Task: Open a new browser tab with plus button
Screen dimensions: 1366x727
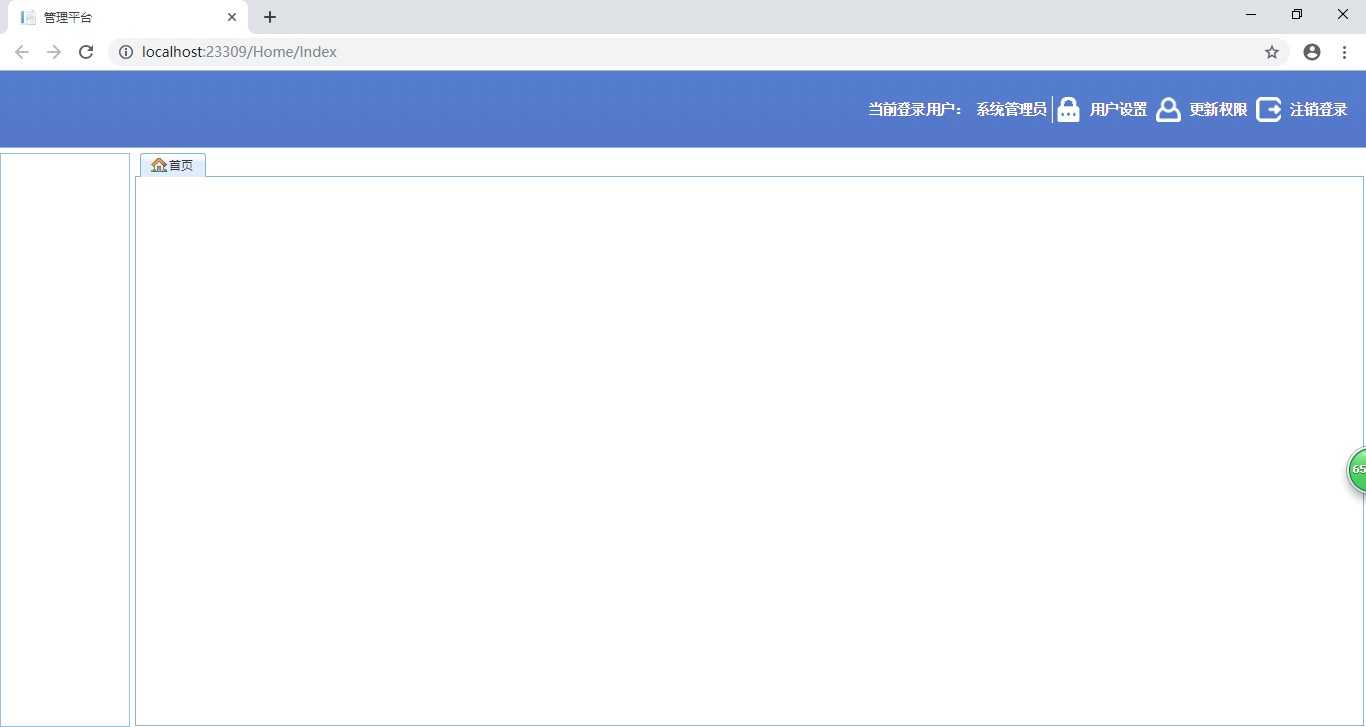Action: pyautogui.click(x=270, y=17)
